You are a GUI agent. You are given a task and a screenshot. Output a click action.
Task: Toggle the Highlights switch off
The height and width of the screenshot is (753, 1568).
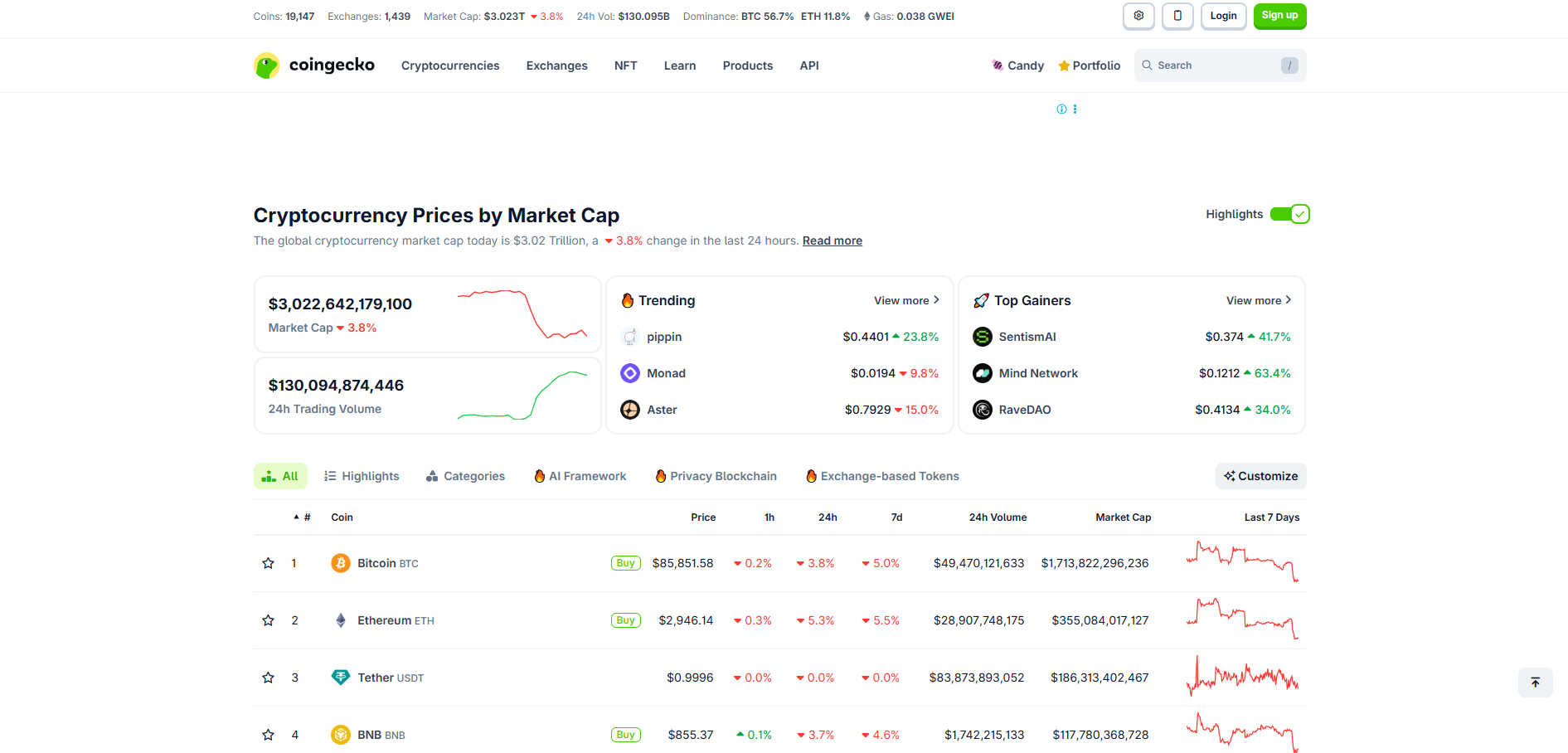pyautogui.click(x=1289, y=214)
